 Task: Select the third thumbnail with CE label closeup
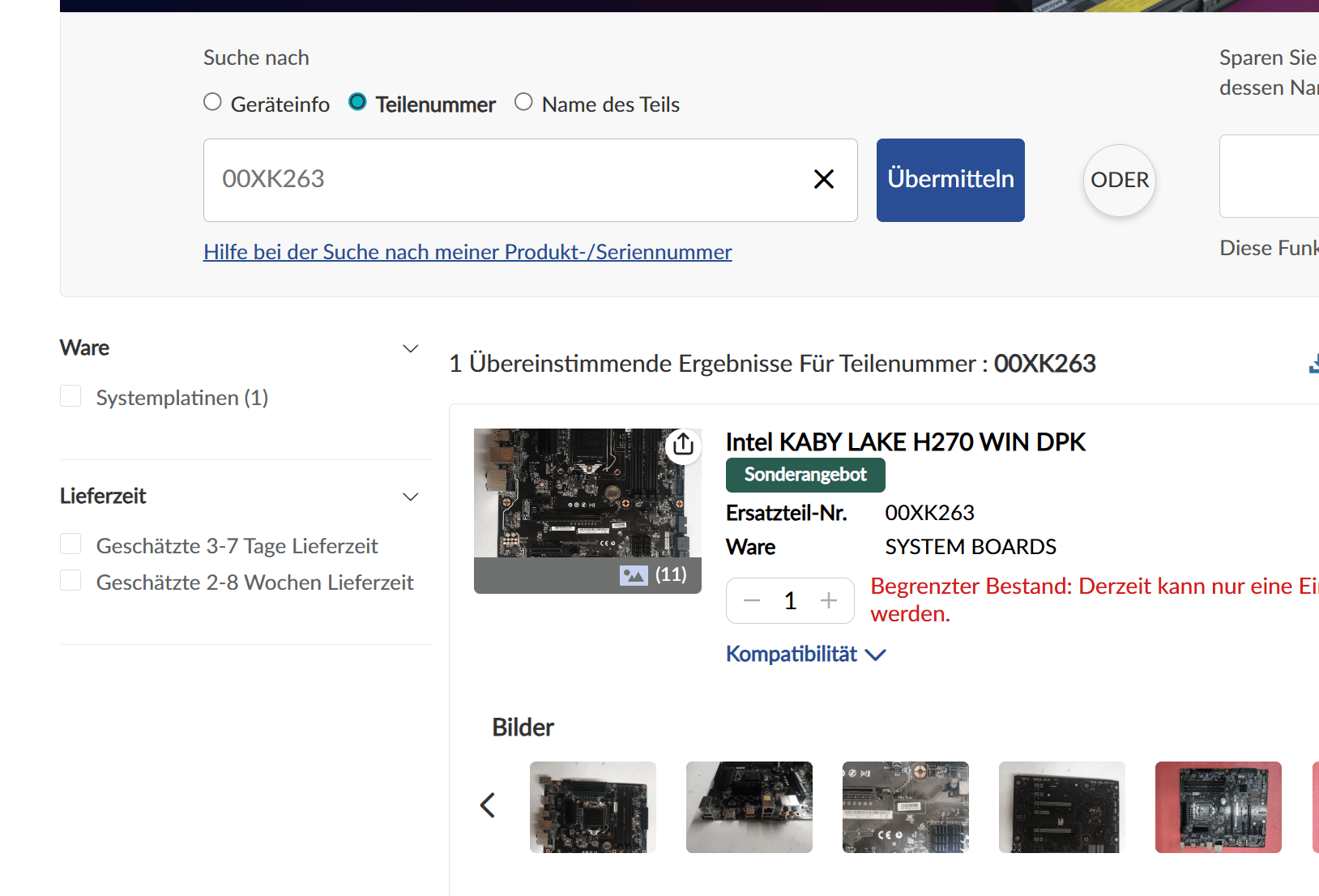(x=906, y=807)
